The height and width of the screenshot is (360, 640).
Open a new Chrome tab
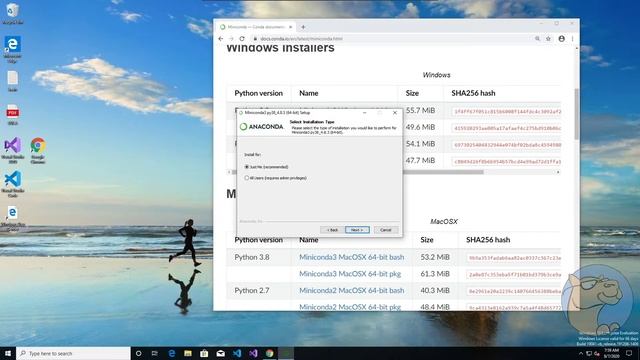click(303, 27)
